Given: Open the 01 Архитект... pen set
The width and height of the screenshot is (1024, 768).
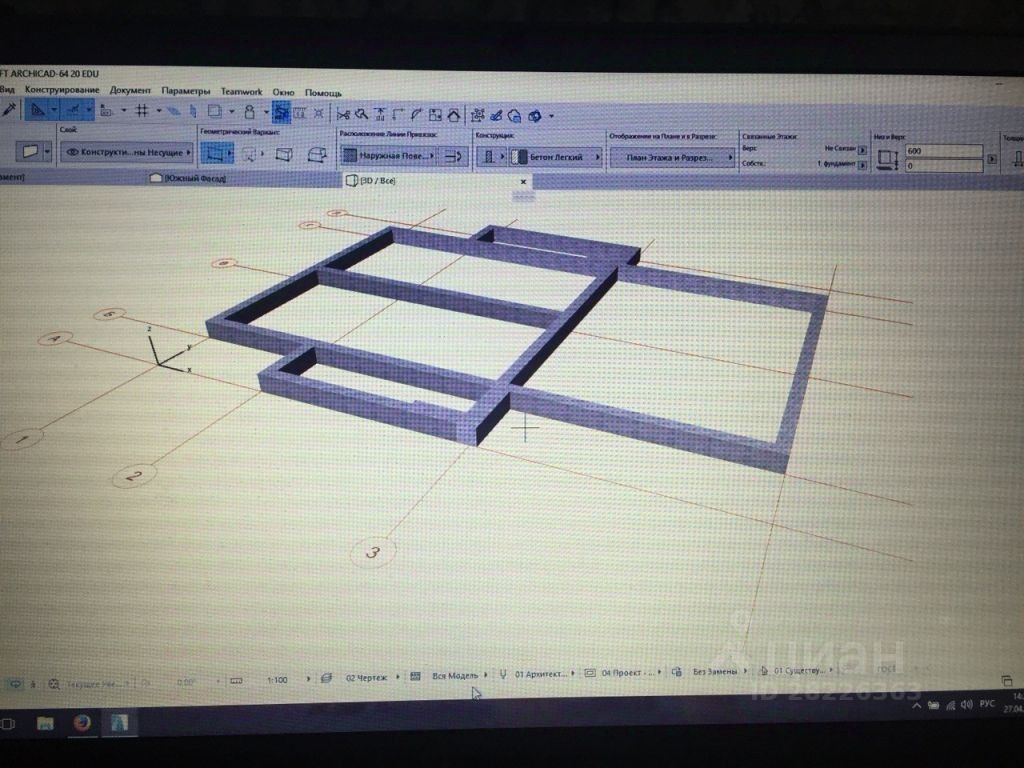Looking at the screenshot, I should (x=541, y=674).
